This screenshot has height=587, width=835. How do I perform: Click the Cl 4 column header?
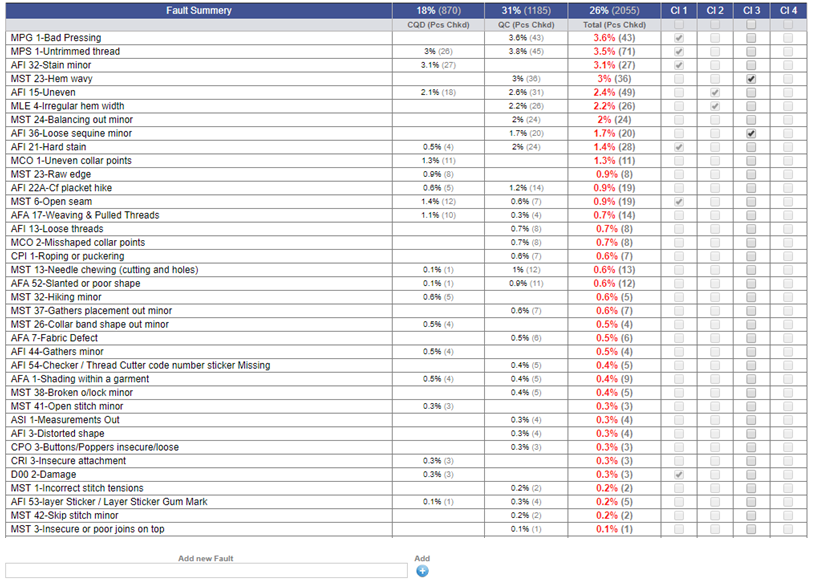point(788,10)
